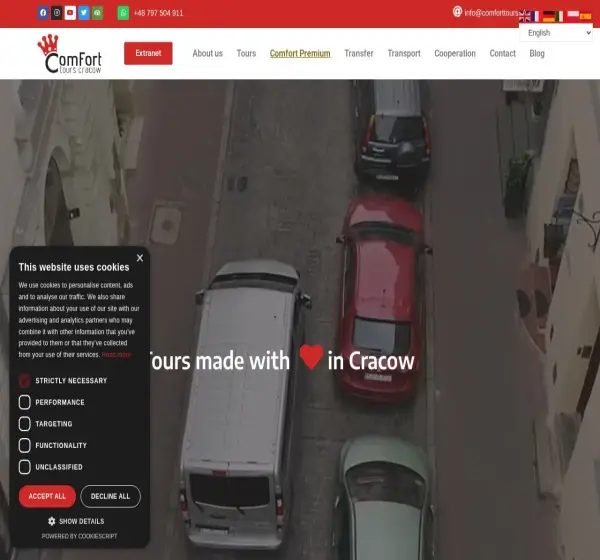Click 'in Cracow' hero text
Viewport: 600px width, 560px height.
point(371,361)
